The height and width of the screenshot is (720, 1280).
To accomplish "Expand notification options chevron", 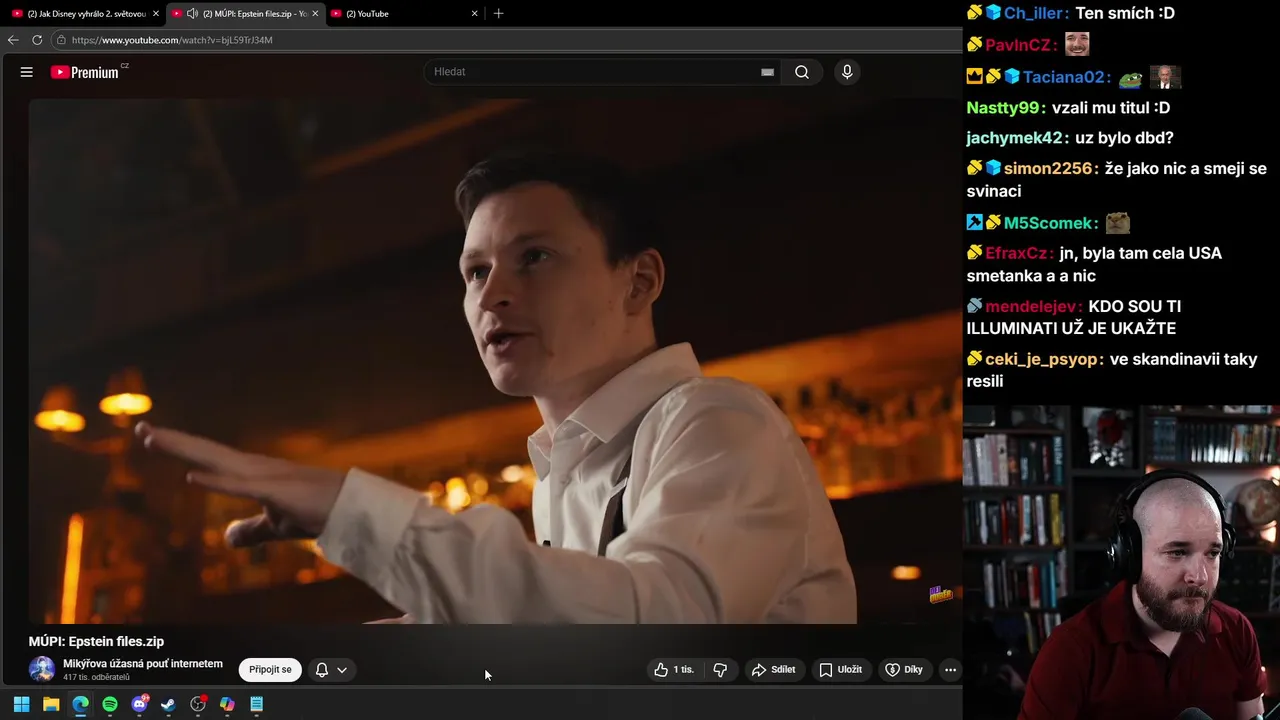I will [342, 670].
